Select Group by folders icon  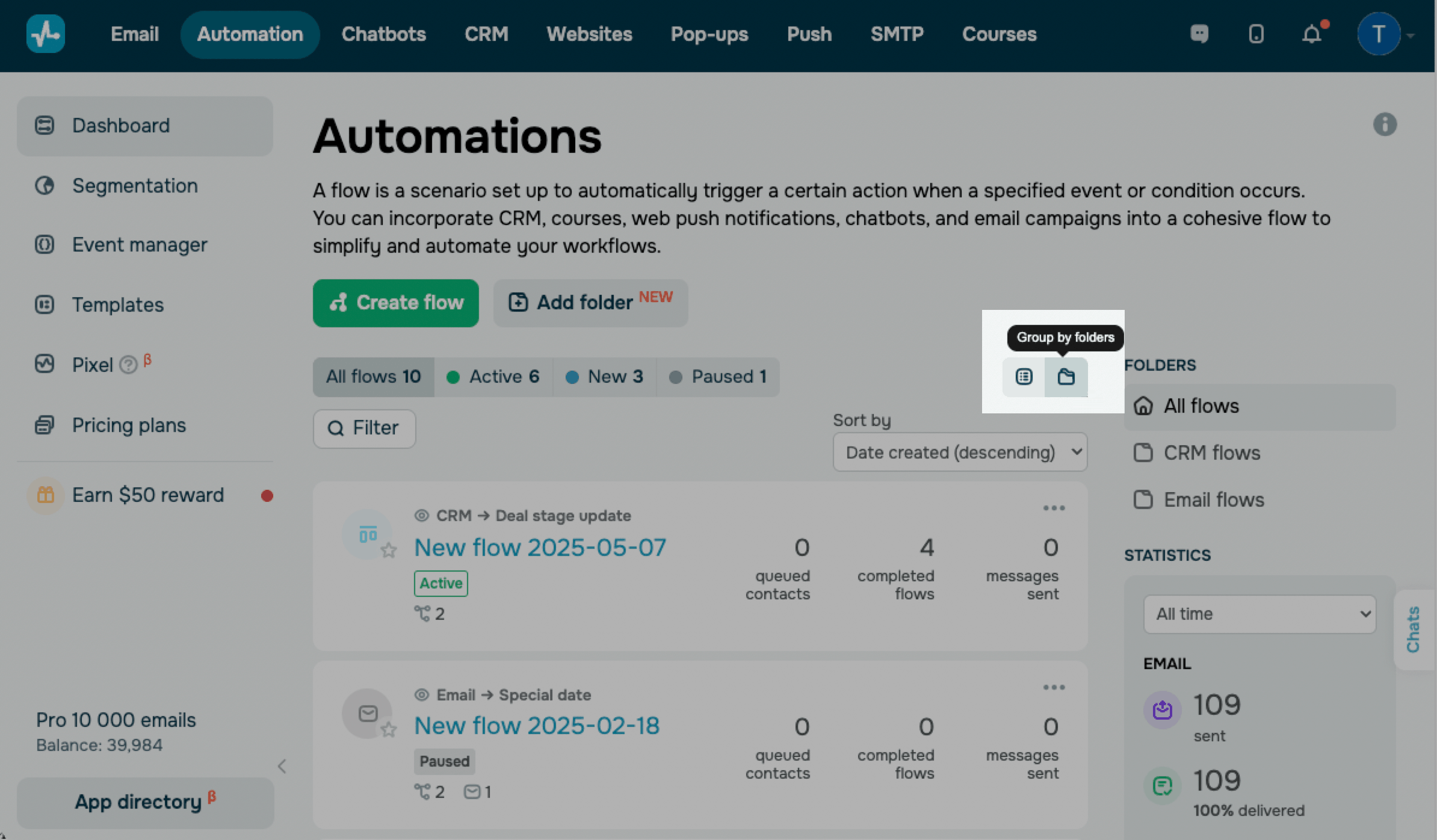(x=1066, y=377)
